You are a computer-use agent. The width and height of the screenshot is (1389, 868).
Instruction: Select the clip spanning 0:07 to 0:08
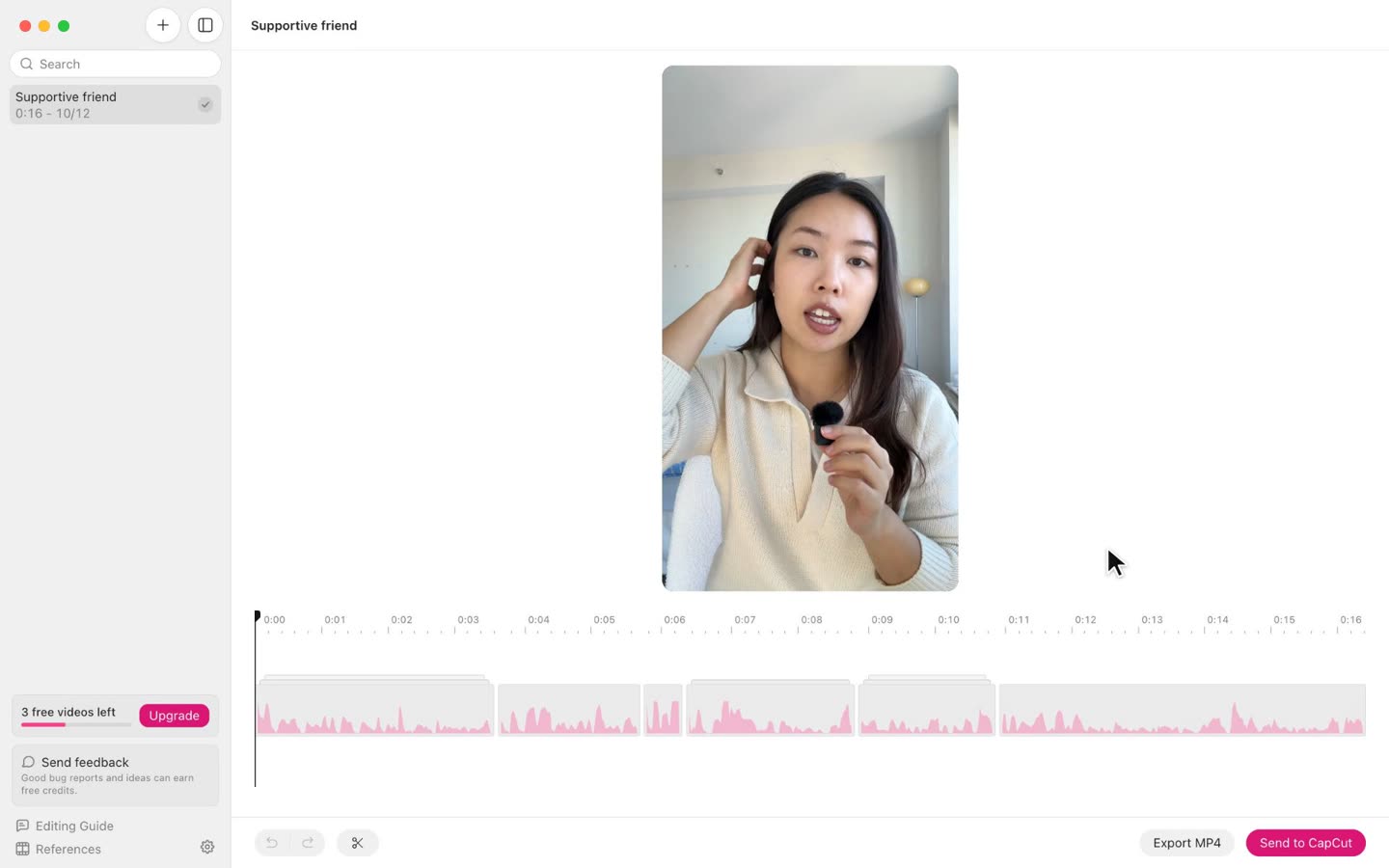point(771,710)
